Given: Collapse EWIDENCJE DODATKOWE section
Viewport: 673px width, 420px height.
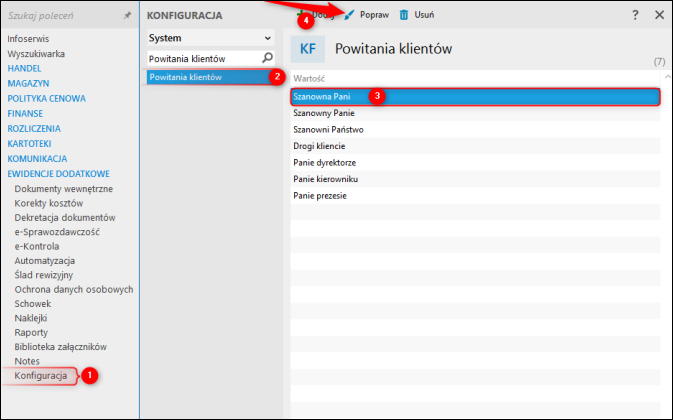Looking at the screenshot, I should click(x=59, y=174).
